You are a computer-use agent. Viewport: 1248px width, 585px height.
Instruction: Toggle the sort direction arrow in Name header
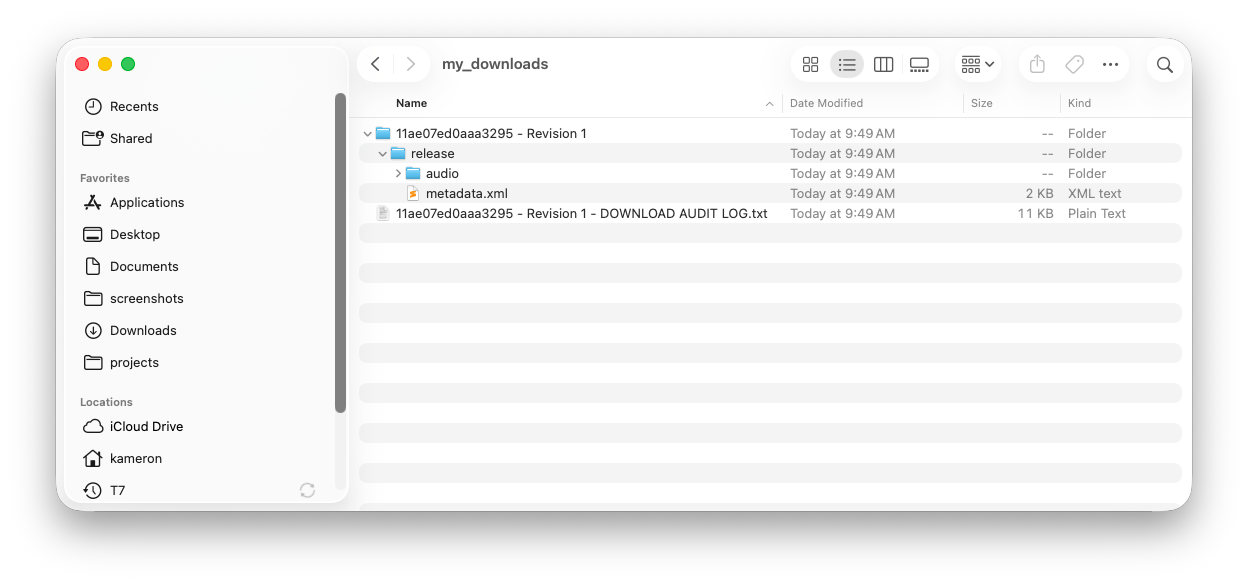pos(770,103)
